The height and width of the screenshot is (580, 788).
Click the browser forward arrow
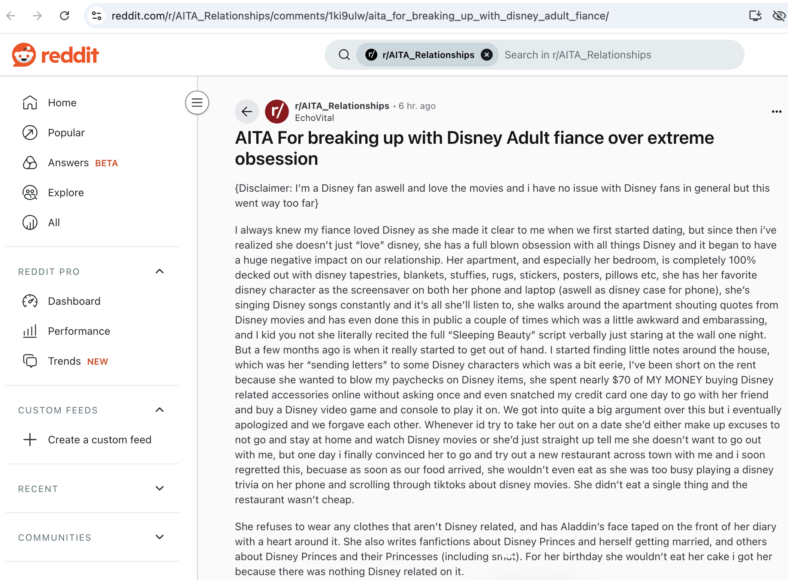37,16
